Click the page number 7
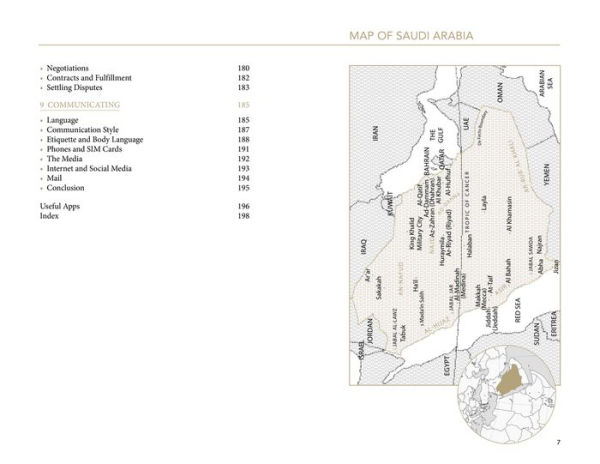600x464 pixels. coord(558,441)
